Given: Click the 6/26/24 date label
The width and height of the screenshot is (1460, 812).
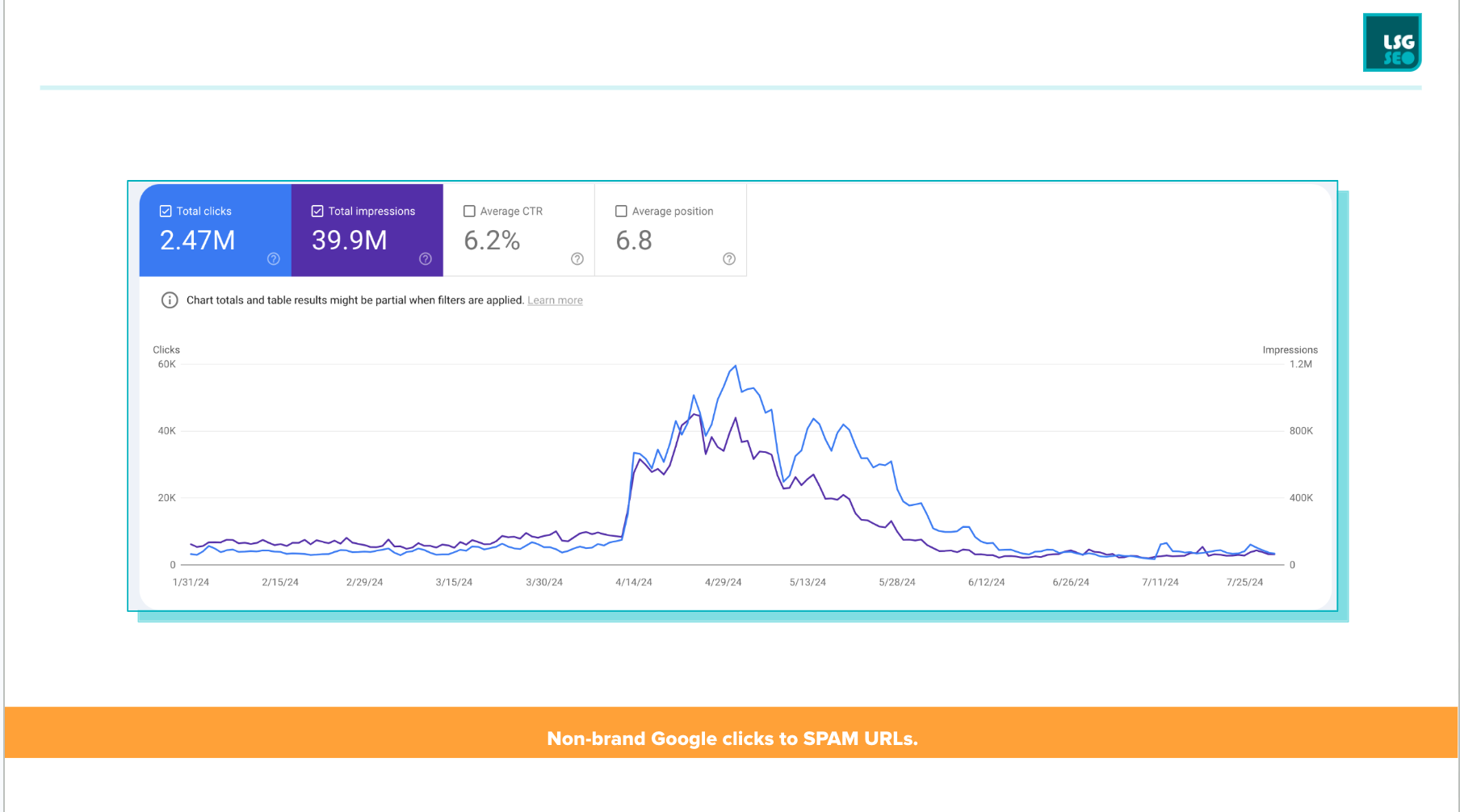Looking at the screenshot, I should pos(1071,582).
